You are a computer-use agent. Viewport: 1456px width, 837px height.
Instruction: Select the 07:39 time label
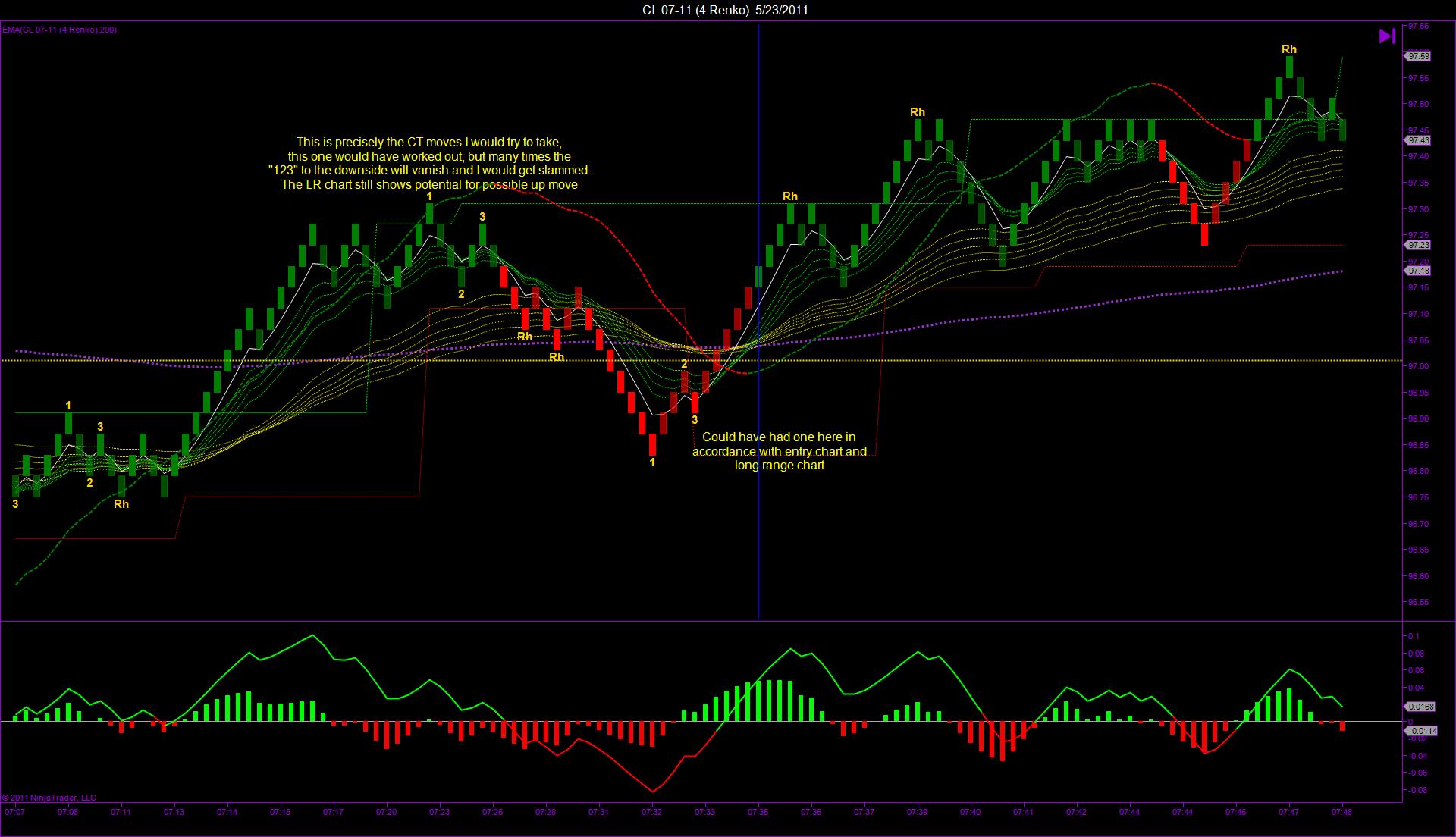coord(917,812)
